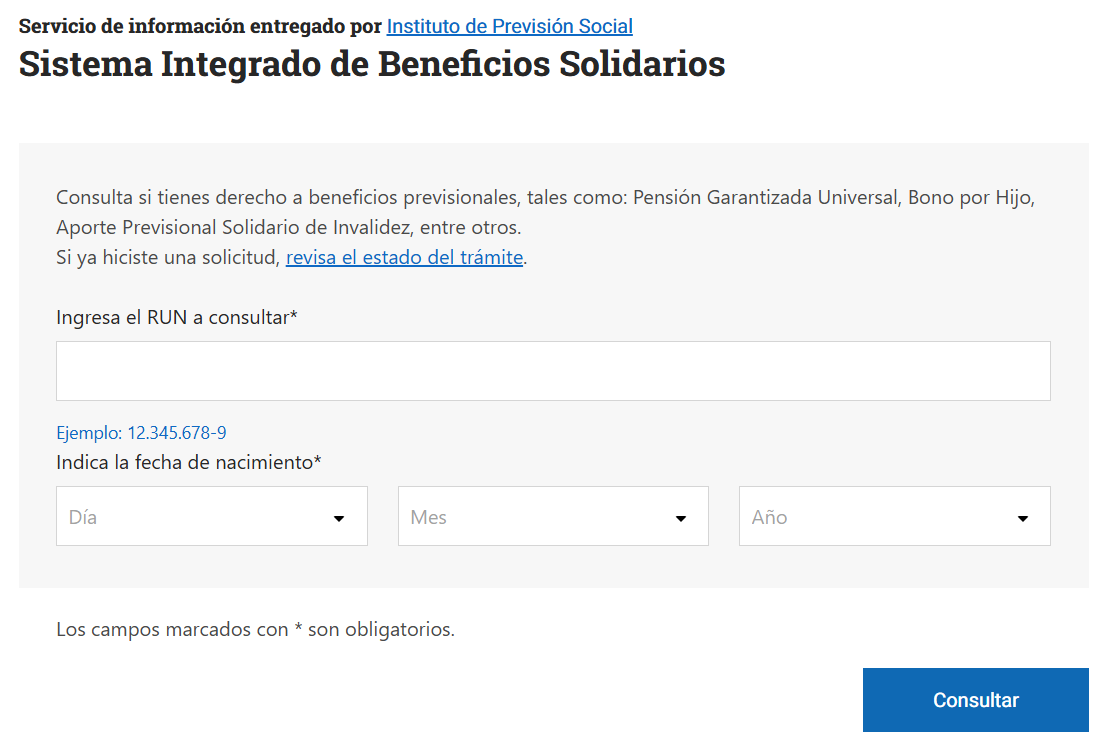Screen dimensions: 1107x744
Task: Expand the year selector arrow
Action: pyautogui.click(x=1022, y=516)
